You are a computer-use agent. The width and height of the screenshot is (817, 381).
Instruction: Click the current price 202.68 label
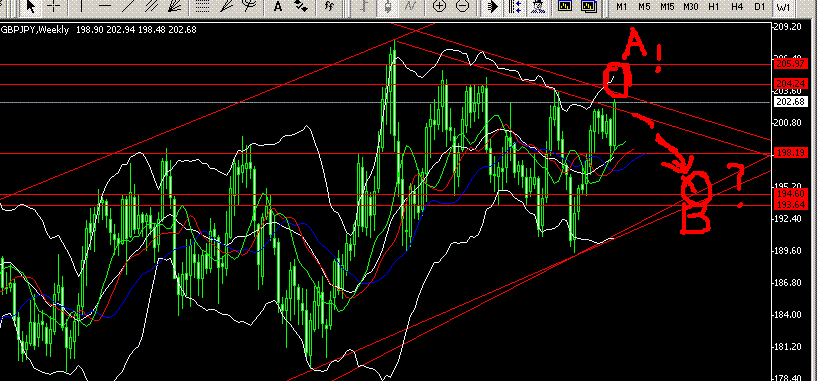click(x=790, y=102)
